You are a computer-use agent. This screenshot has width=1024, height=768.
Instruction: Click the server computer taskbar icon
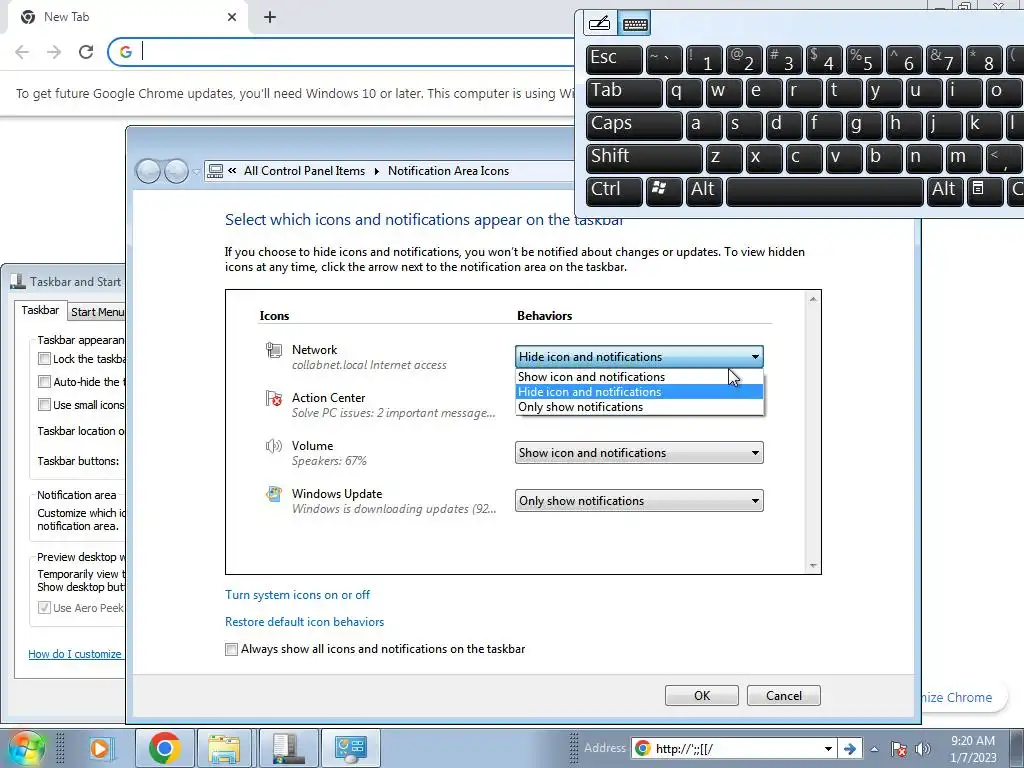[287, 748]
